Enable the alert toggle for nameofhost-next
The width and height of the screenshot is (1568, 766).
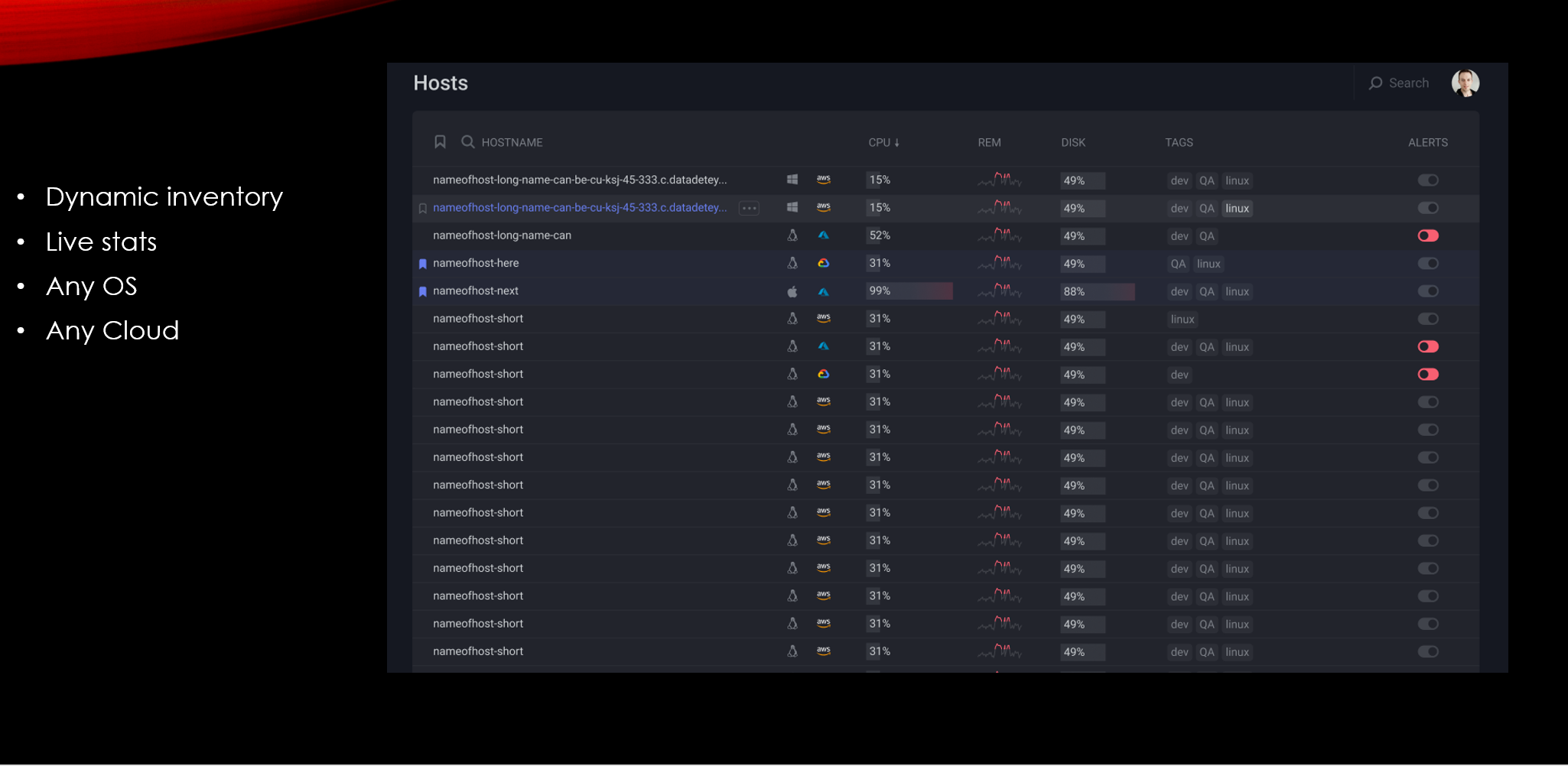[1427, 291]
